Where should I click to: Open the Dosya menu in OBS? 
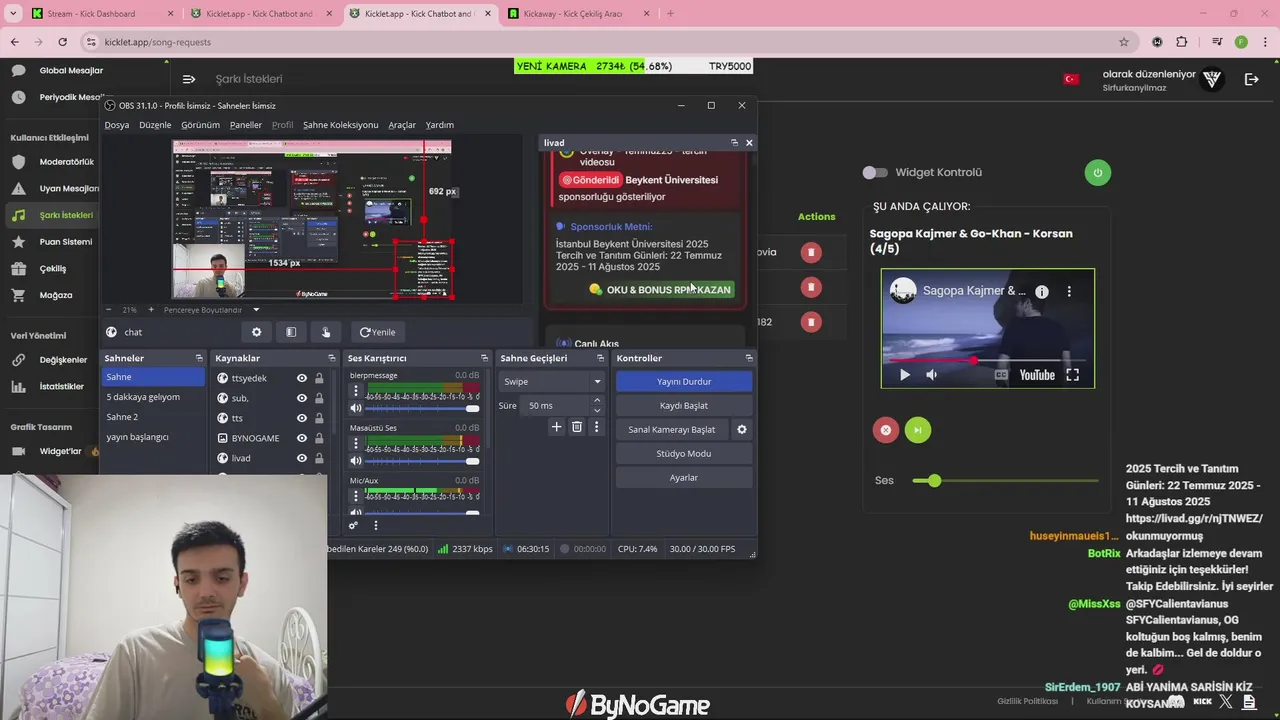pos(117,125)
